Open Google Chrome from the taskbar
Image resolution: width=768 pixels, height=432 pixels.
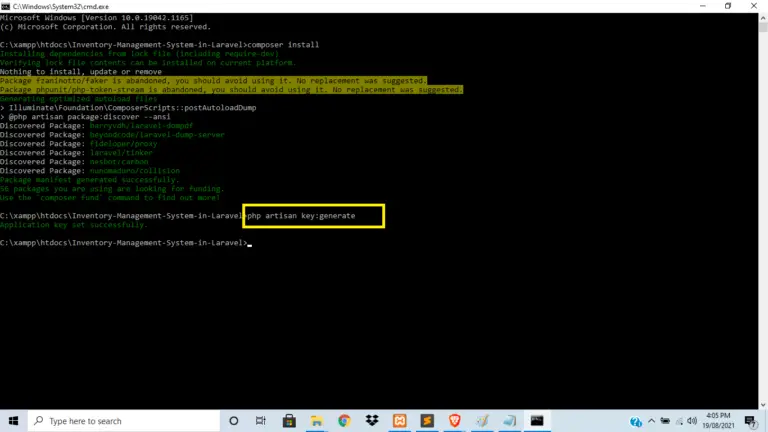click(345, 421)
